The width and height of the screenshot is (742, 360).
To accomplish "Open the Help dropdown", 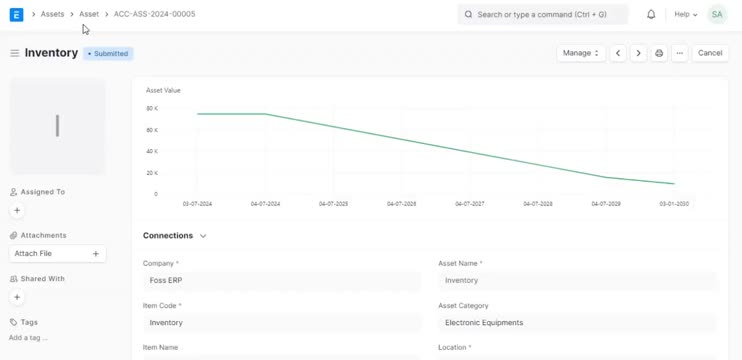I will 686,15.
